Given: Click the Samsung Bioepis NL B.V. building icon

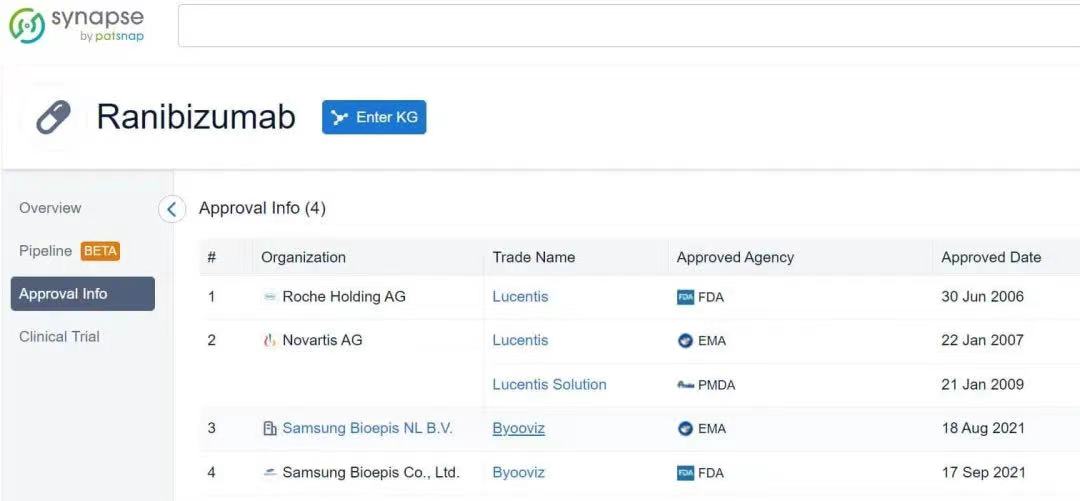Looking at the screenshot, I should click(269, 429).
